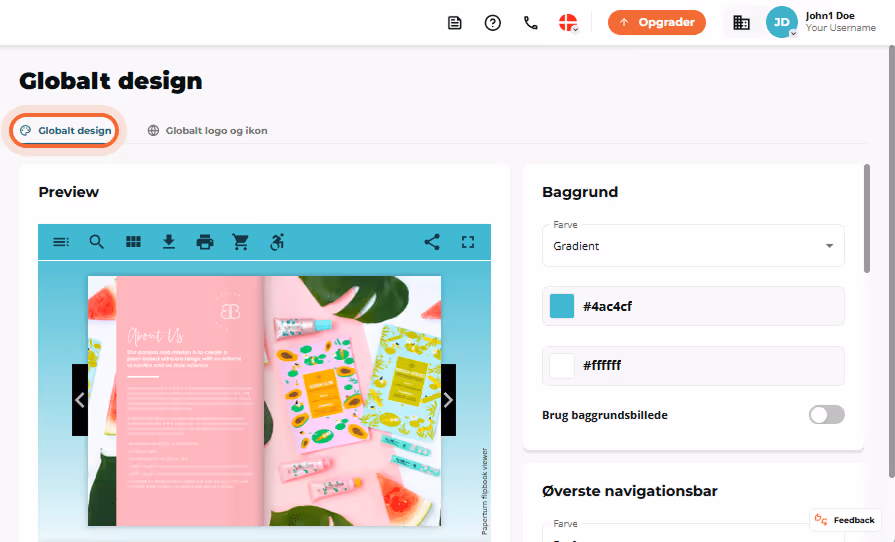Click the Feedback button
This screenshot has width=895, height=542.
pyautogui.click(x=845, y=520)
